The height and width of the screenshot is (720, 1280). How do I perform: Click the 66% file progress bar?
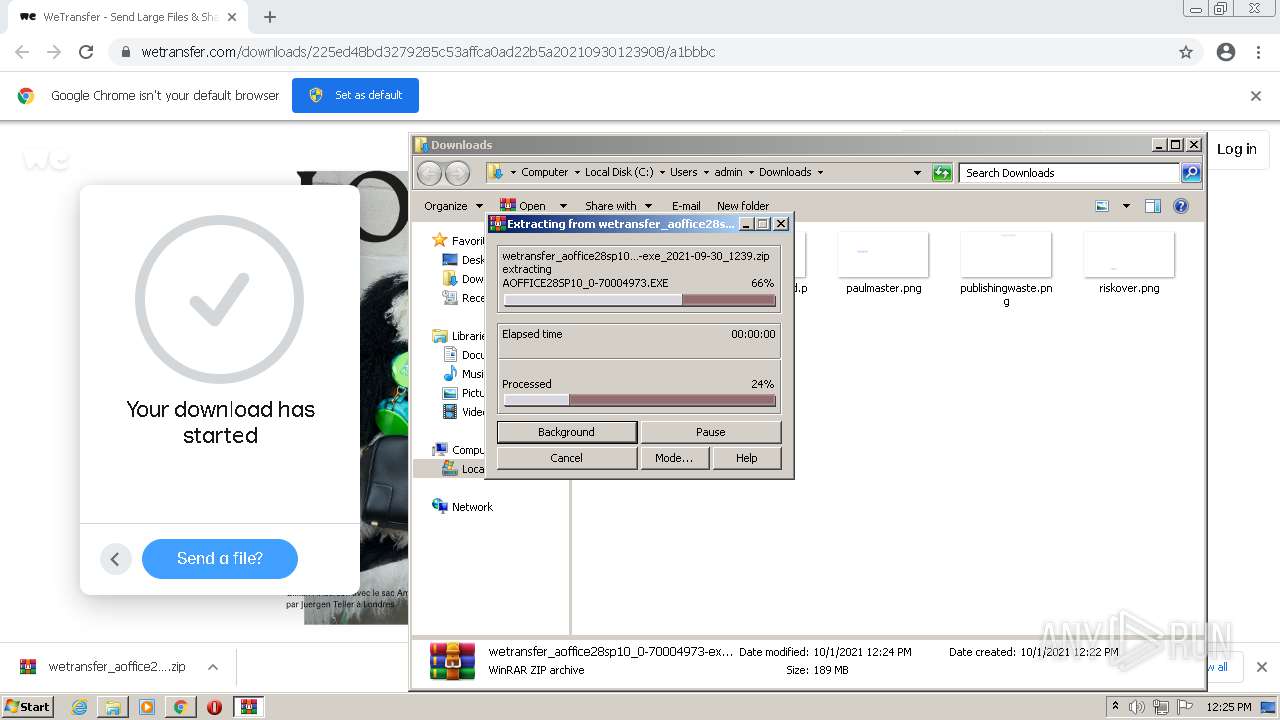click(x=639, y=300)
